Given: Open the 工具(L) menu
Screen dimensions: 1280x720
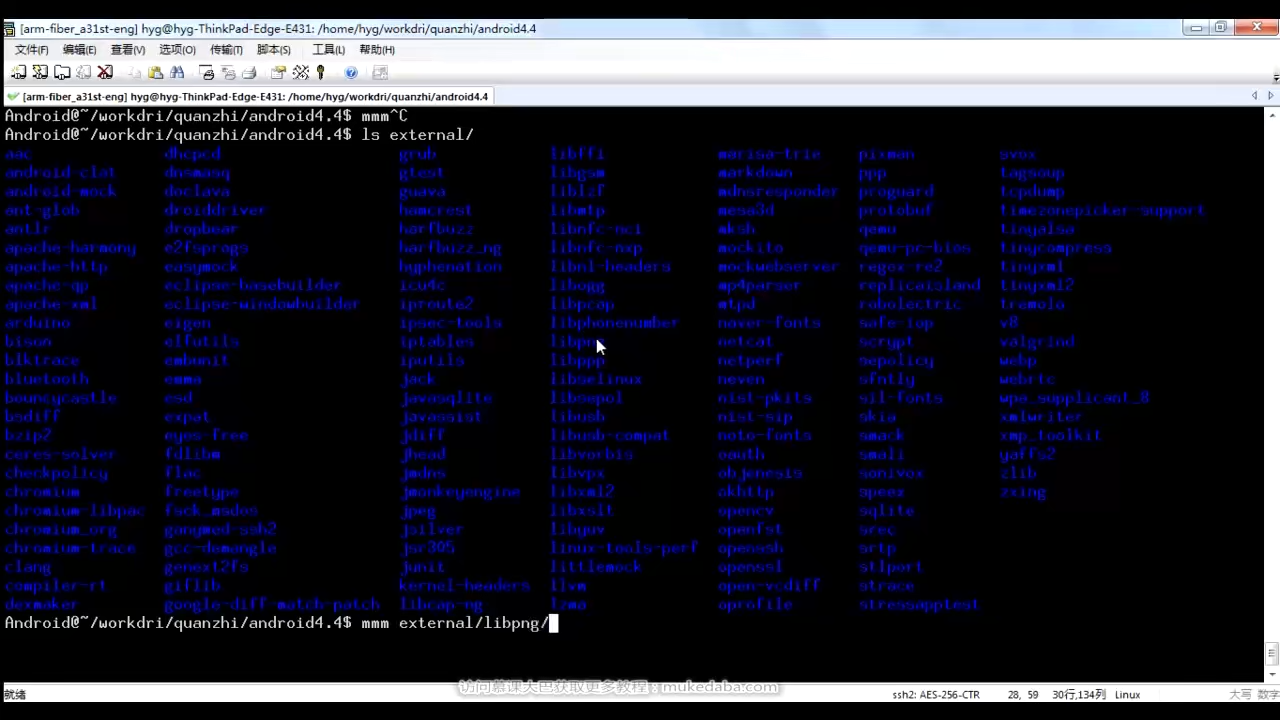Looking at the screenshot, I should point(329,50).
